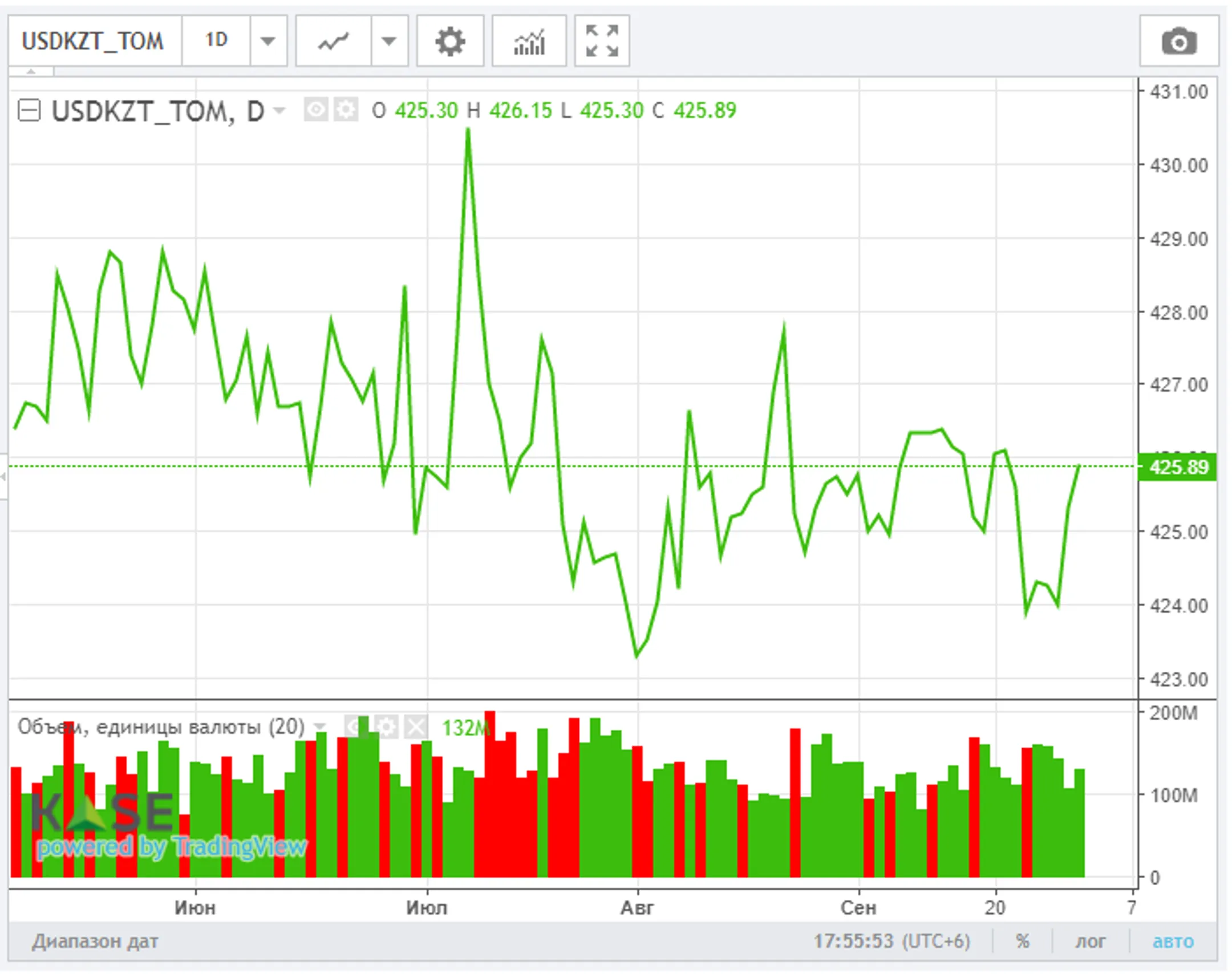Click the 425.89 price label
This screenshot has width=1232, height=974.
1177,467
